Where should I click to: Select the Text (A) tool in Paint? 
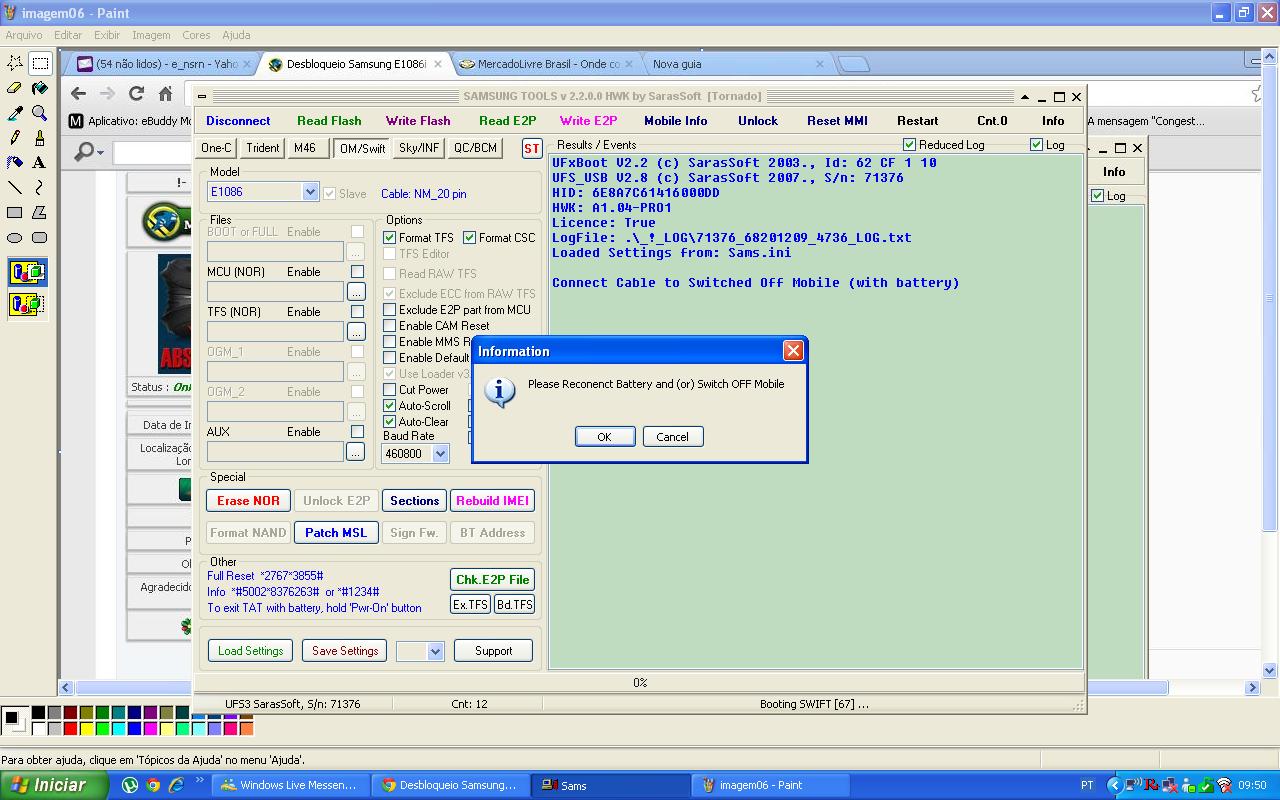[x=40, y=162]
